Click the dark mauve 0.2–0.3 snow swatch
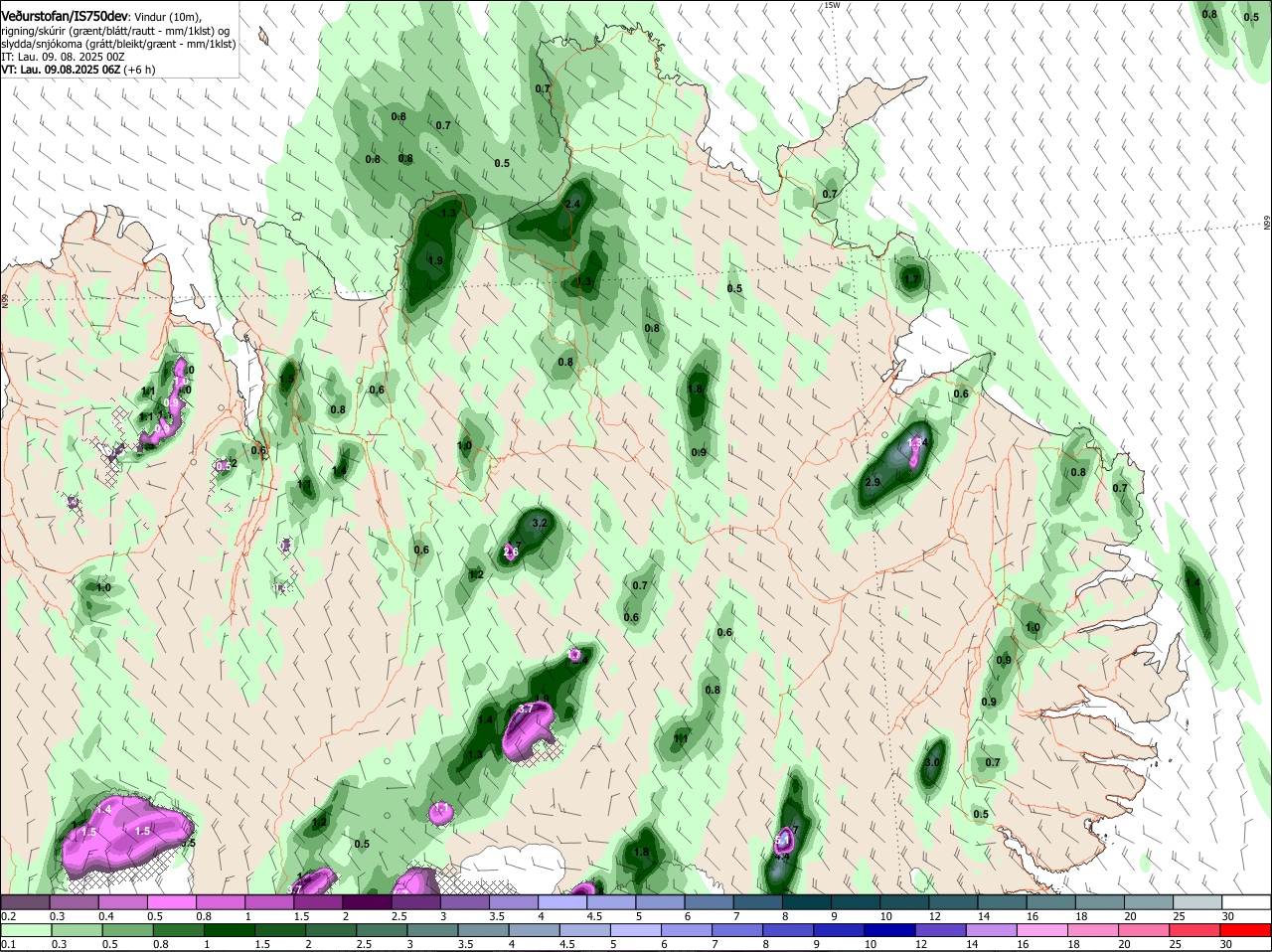The height and width of the screenshot is (952, 1272). (25, 901)
